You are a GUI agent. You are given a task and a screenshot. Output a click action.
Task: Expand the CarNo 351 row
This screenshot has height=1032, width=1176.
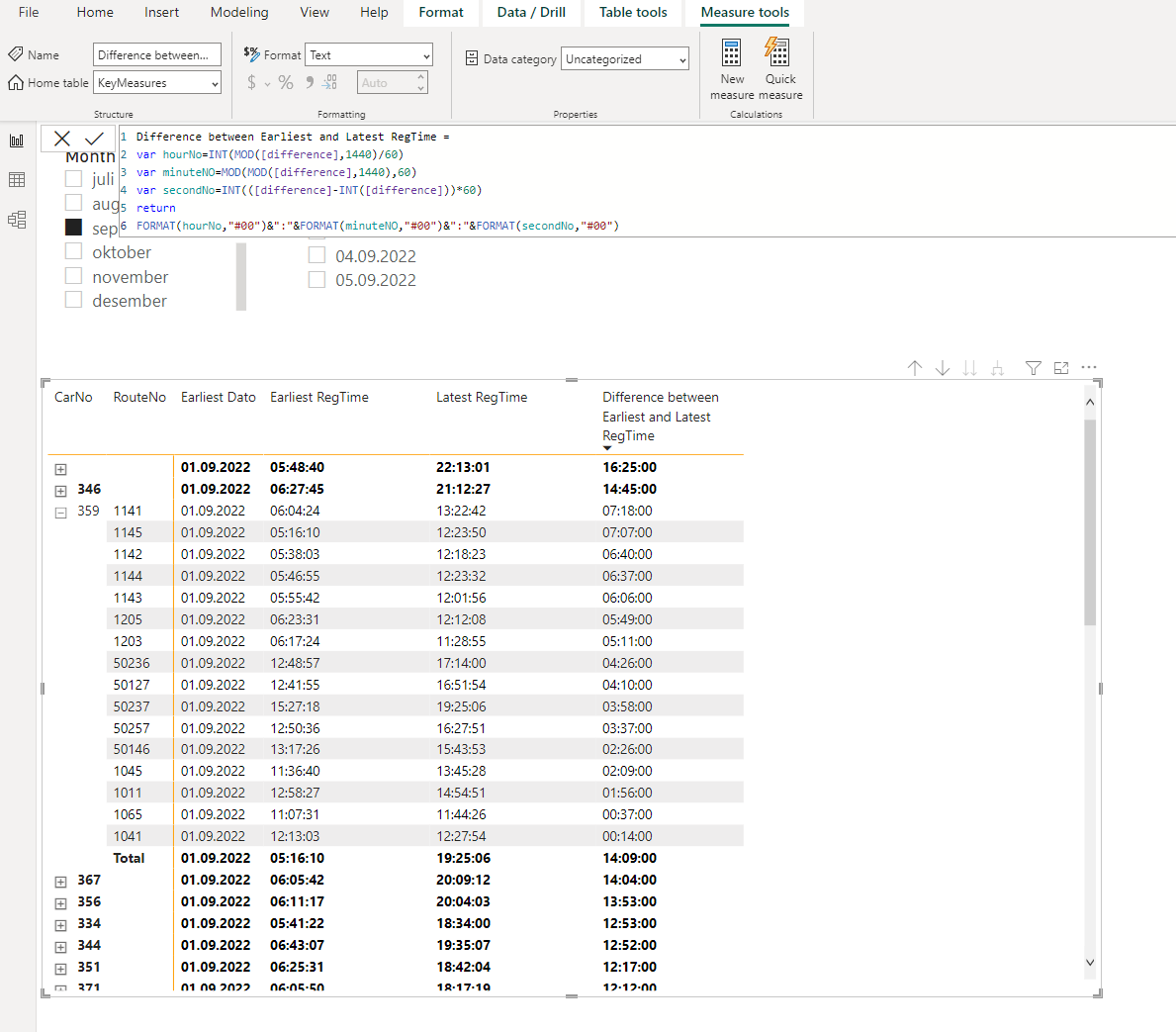(x=60, y=969)
